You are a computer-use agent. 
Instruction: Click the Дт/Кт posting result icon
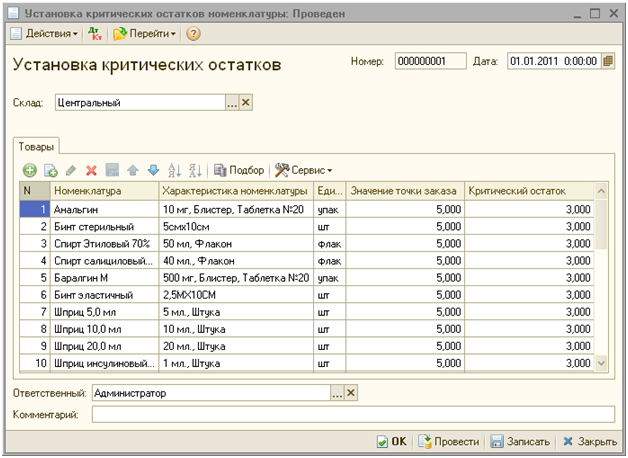[x=95, y=34]
